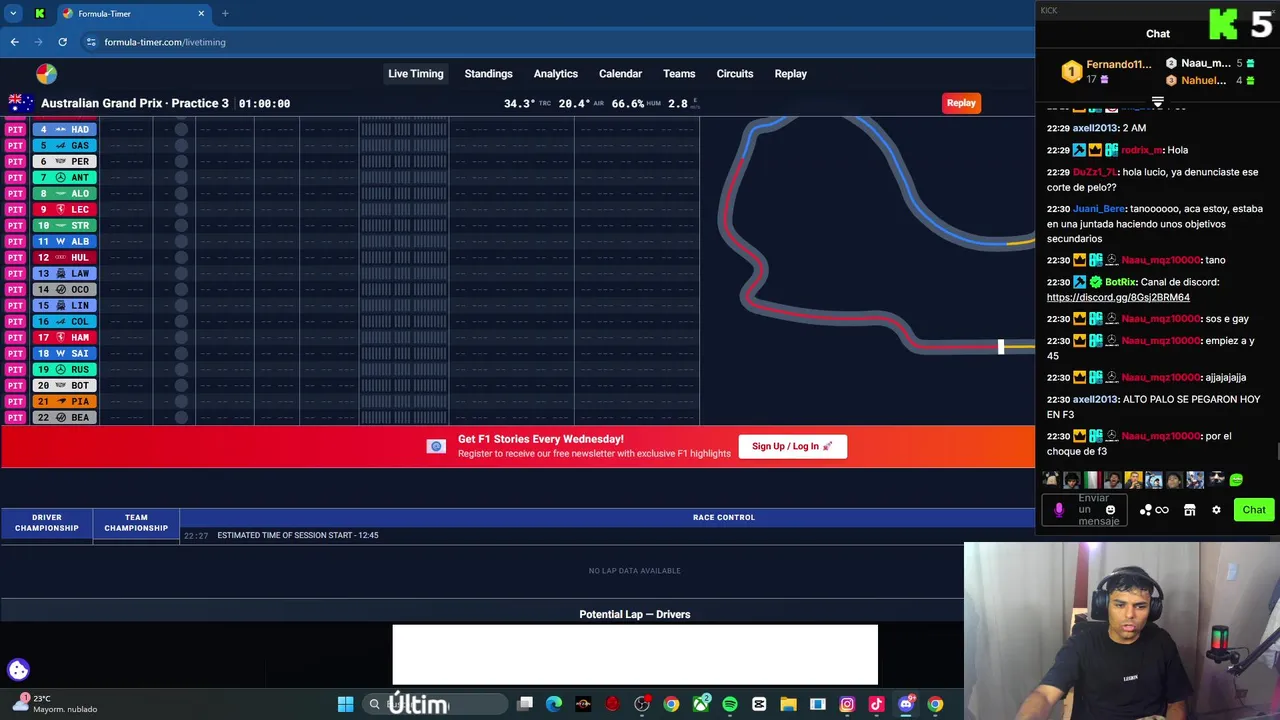Click the Italian flag emote thumbnail
The height and width of the screenshot is (720, 1280).
(1092, 480)
